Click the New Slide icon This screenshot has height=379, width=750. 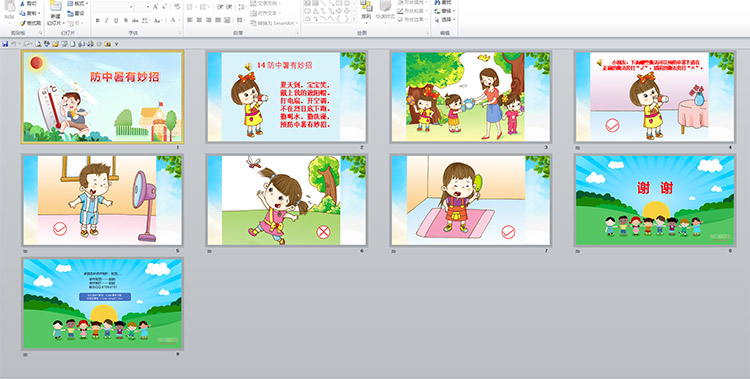pos(55,6)
